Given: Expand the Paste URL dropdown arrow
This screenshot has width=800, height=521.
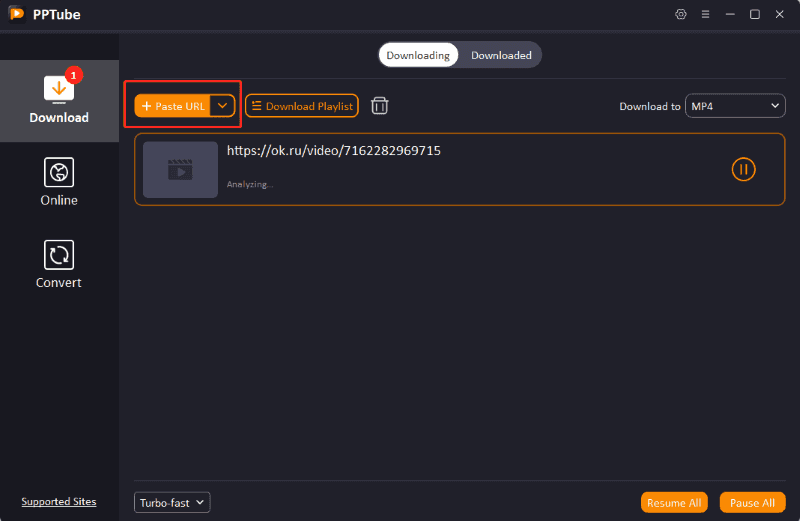Looking at the screenshot, I should pos(222,106).
